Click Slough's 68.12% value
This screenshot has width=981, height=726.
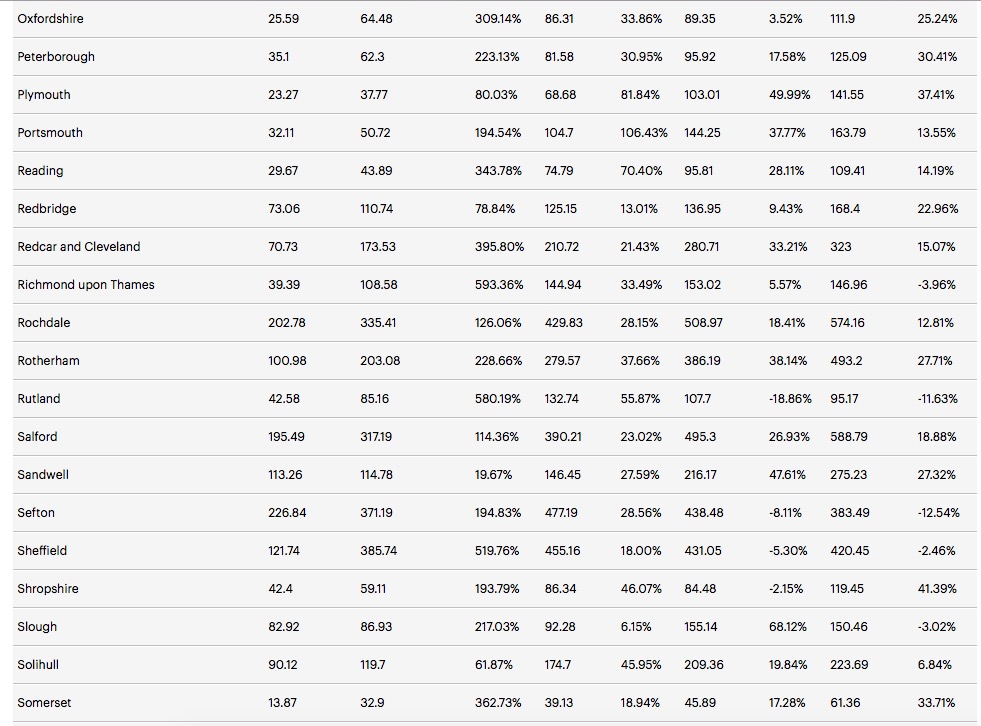click(x=787, y=627)
